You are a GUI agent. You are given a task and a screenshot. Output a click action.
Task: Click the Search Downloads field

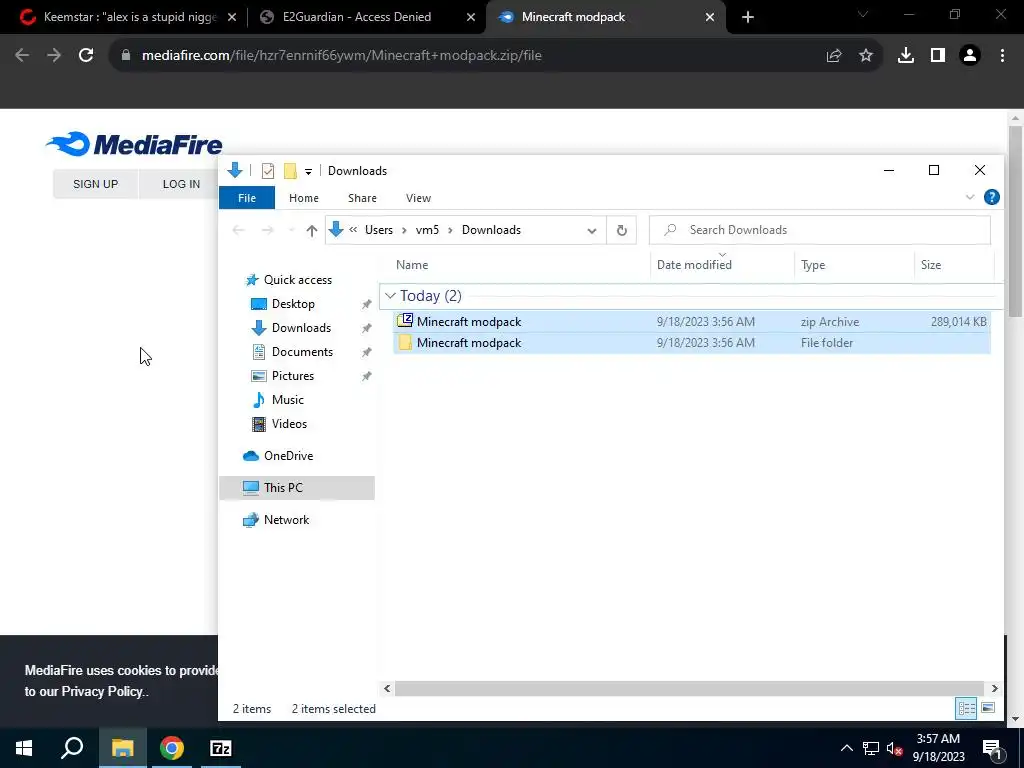click(820, 230)
